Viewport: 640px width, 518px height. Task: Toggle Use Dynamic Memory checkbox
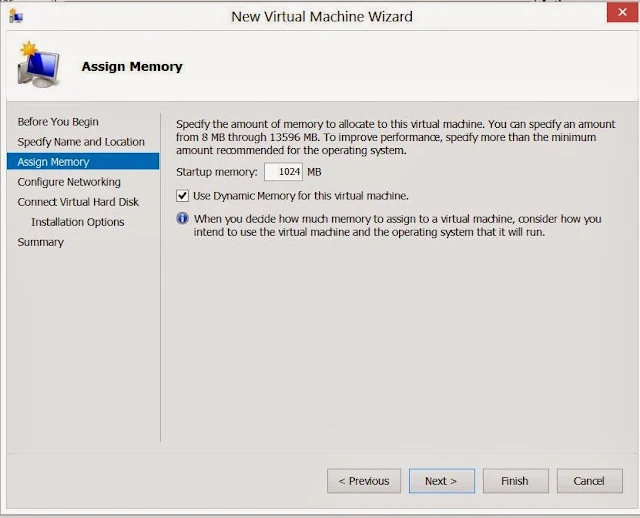click(182, 196)
